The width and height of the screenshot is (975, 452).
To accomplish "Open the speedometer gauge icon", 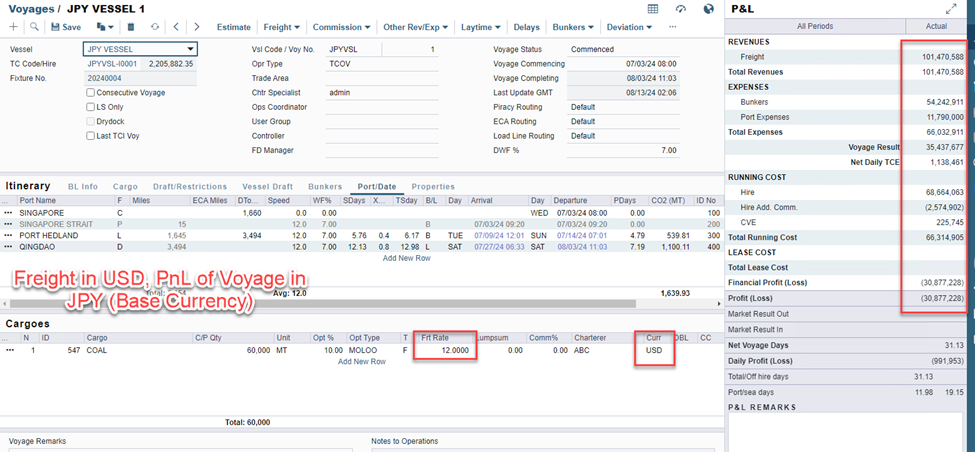I will 681,9.
